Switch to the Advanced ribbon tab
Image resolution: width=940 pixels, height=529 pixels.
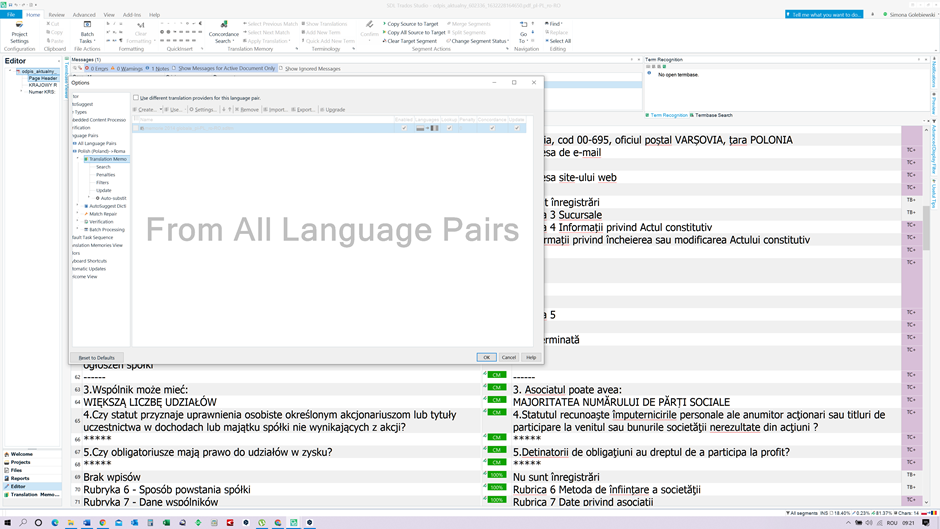coord(84,14)
